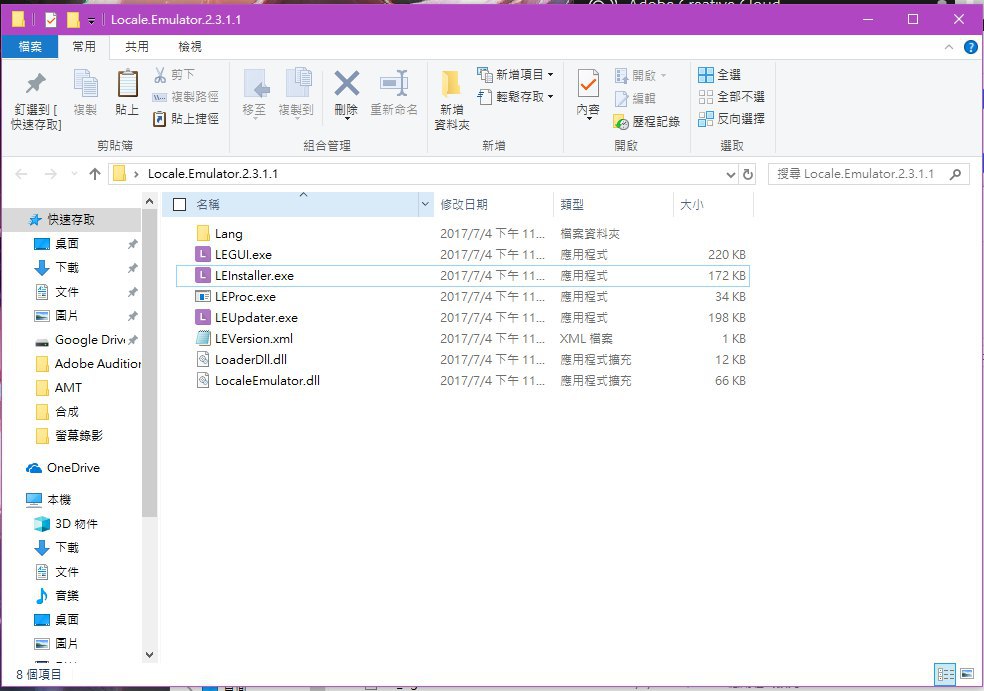Open the address bar history dropdown
This screenshot has width=984, height=691.
click(730, 174)
